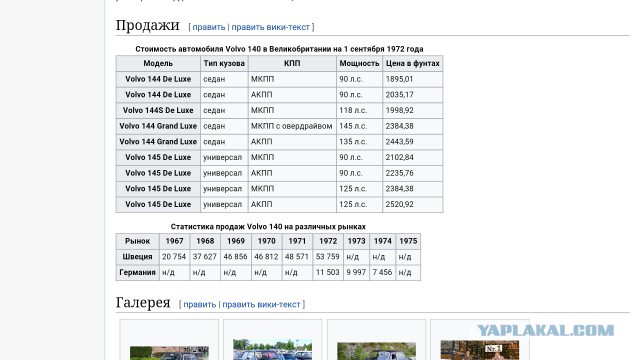The image size is (640, 360).
Task: Select the 'Модель' column header
Action: tap(158, 63)
